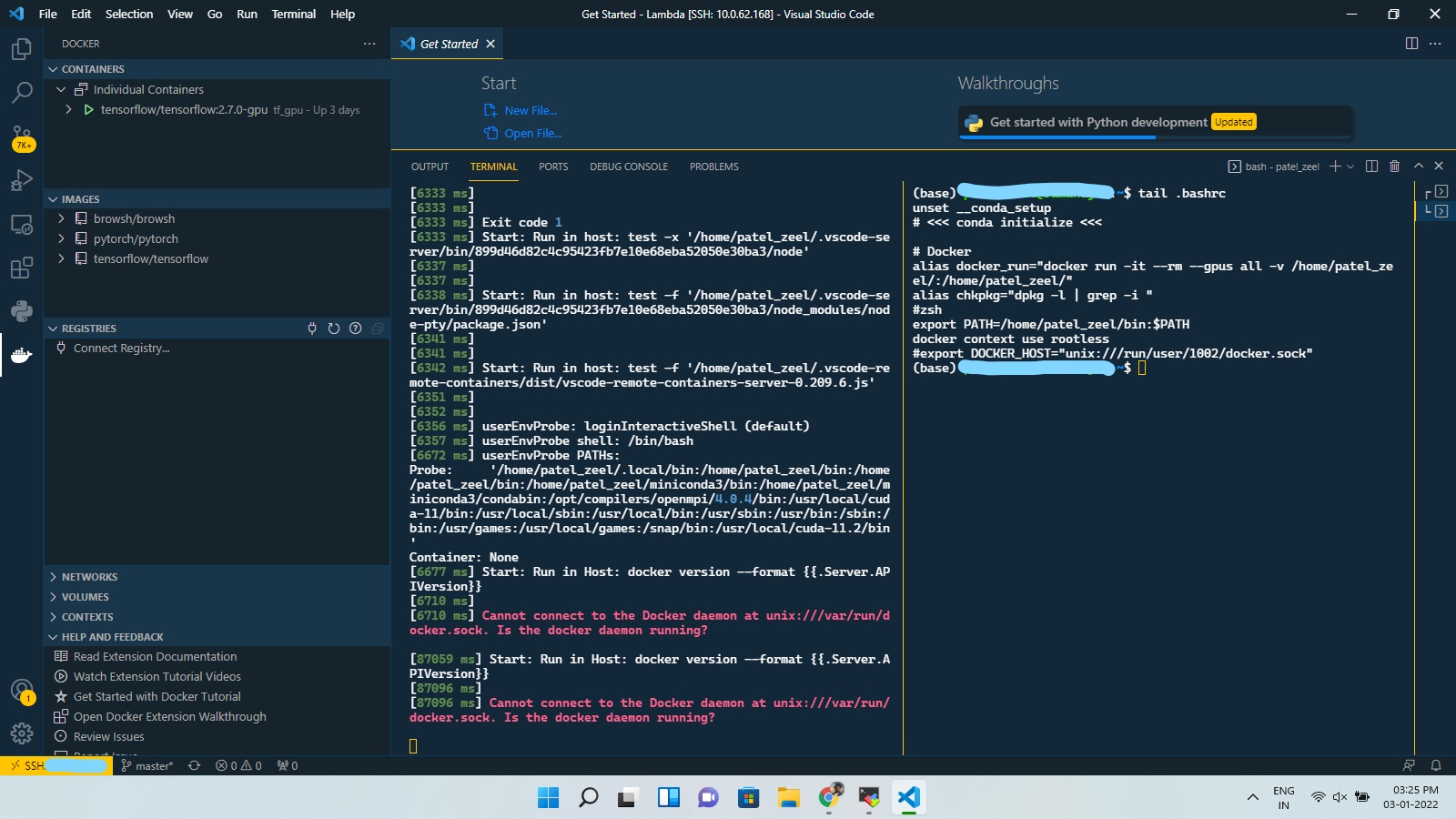Viewport: 1456px width, 819px height.
Task: Open the Extensions view
Action: click(x=22, y=268)
